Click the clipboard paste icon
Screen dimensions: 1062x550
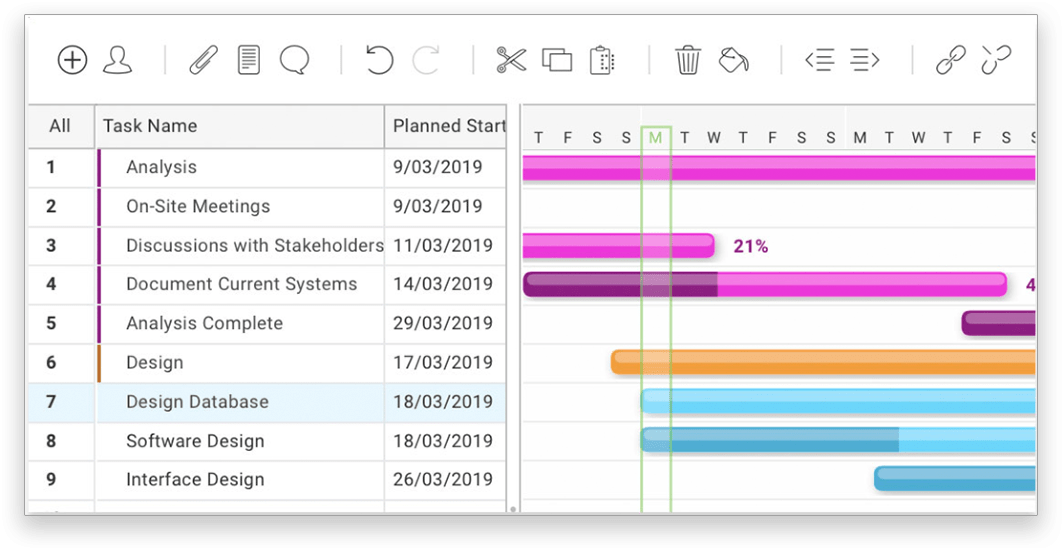tap(602, 60)
